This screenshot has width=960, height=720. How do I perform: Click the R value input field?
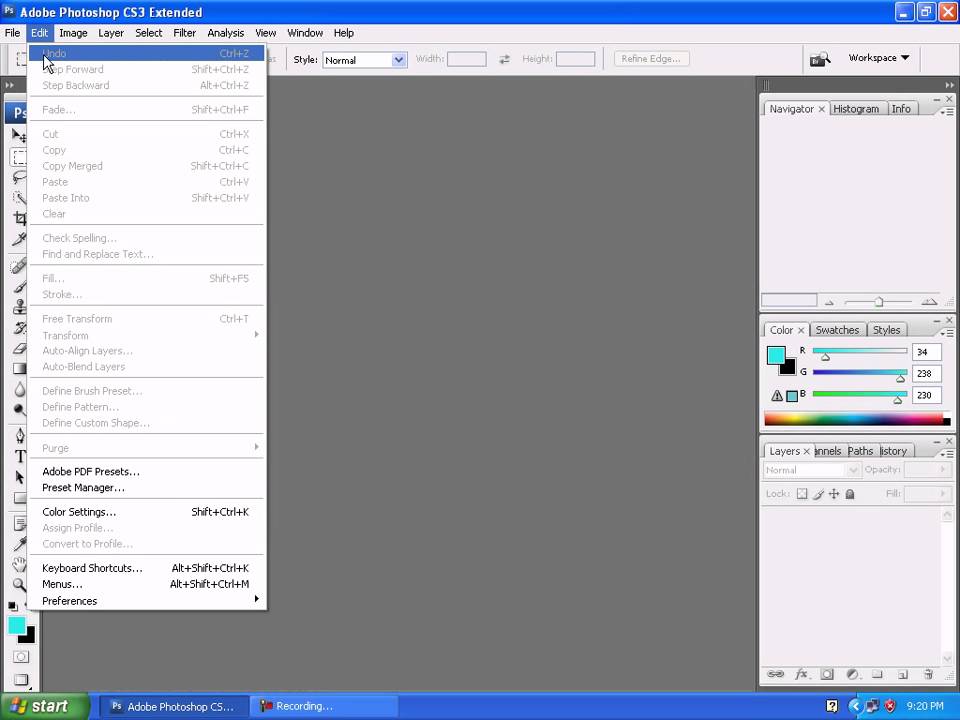coord(926,352)
